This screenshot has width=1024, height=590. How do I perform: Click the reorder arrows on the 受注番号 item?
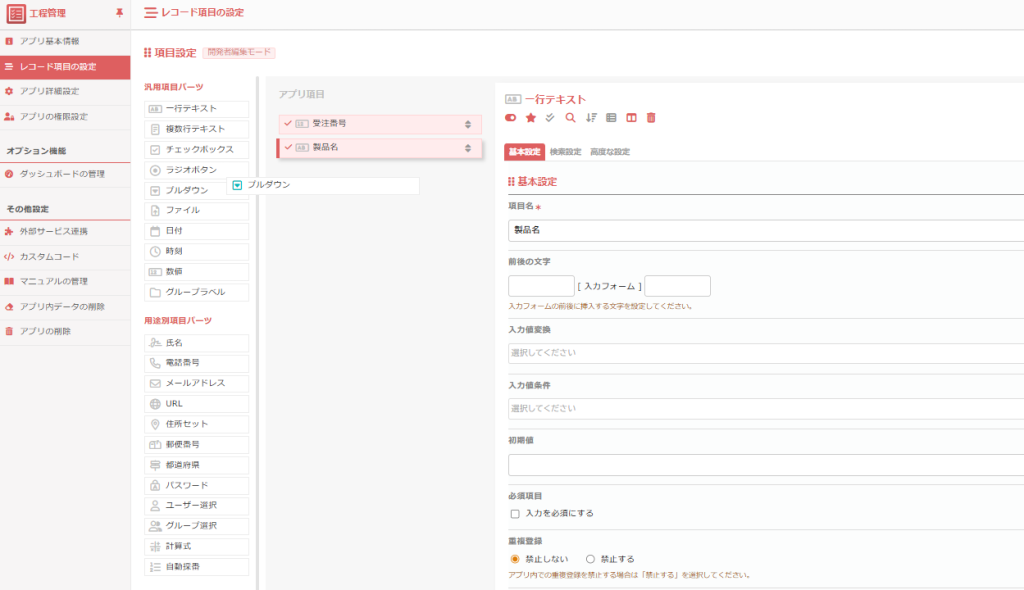click(x=468, y=124)
